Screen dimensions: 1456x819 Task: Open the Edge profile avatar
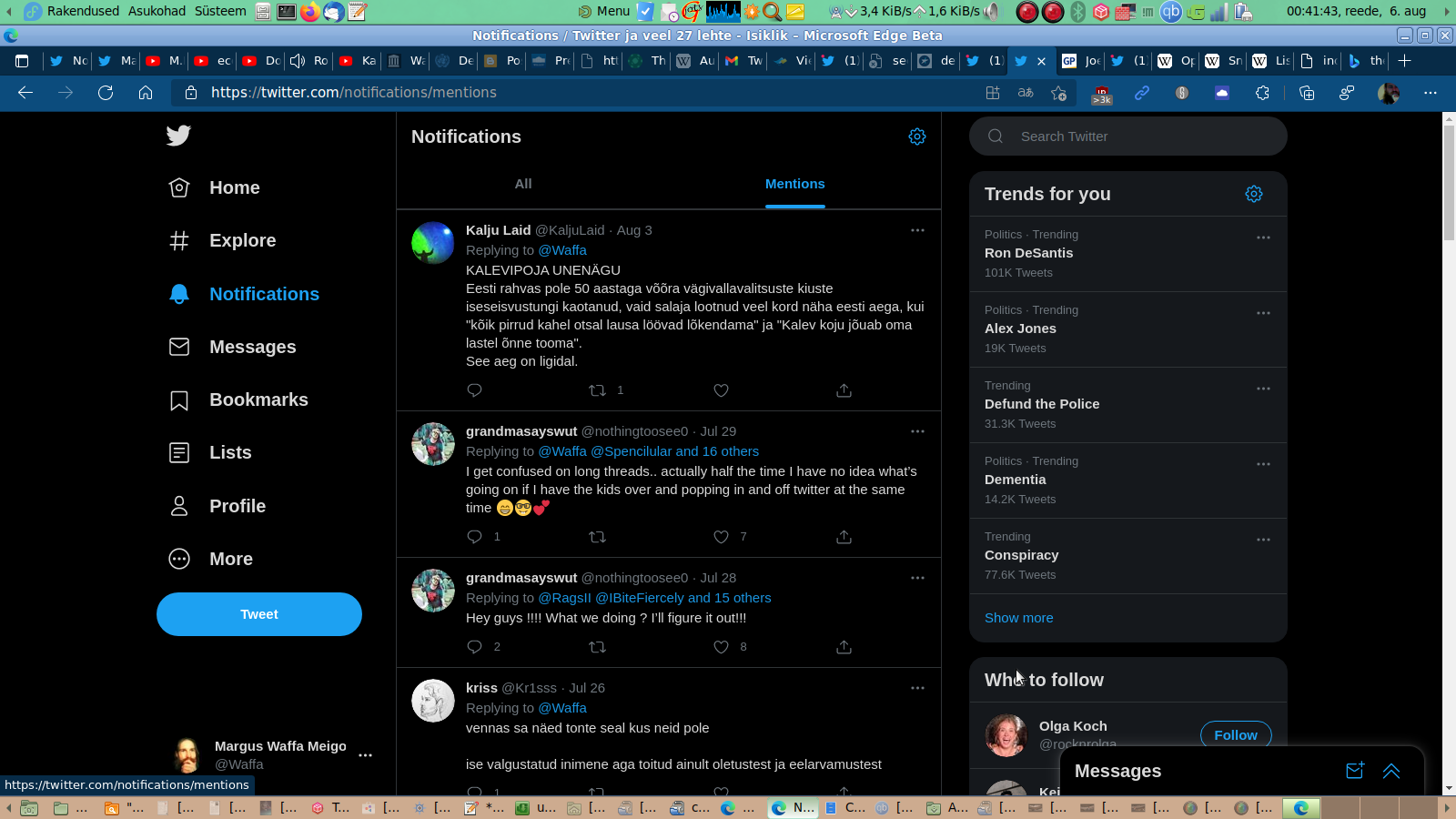1389,93
